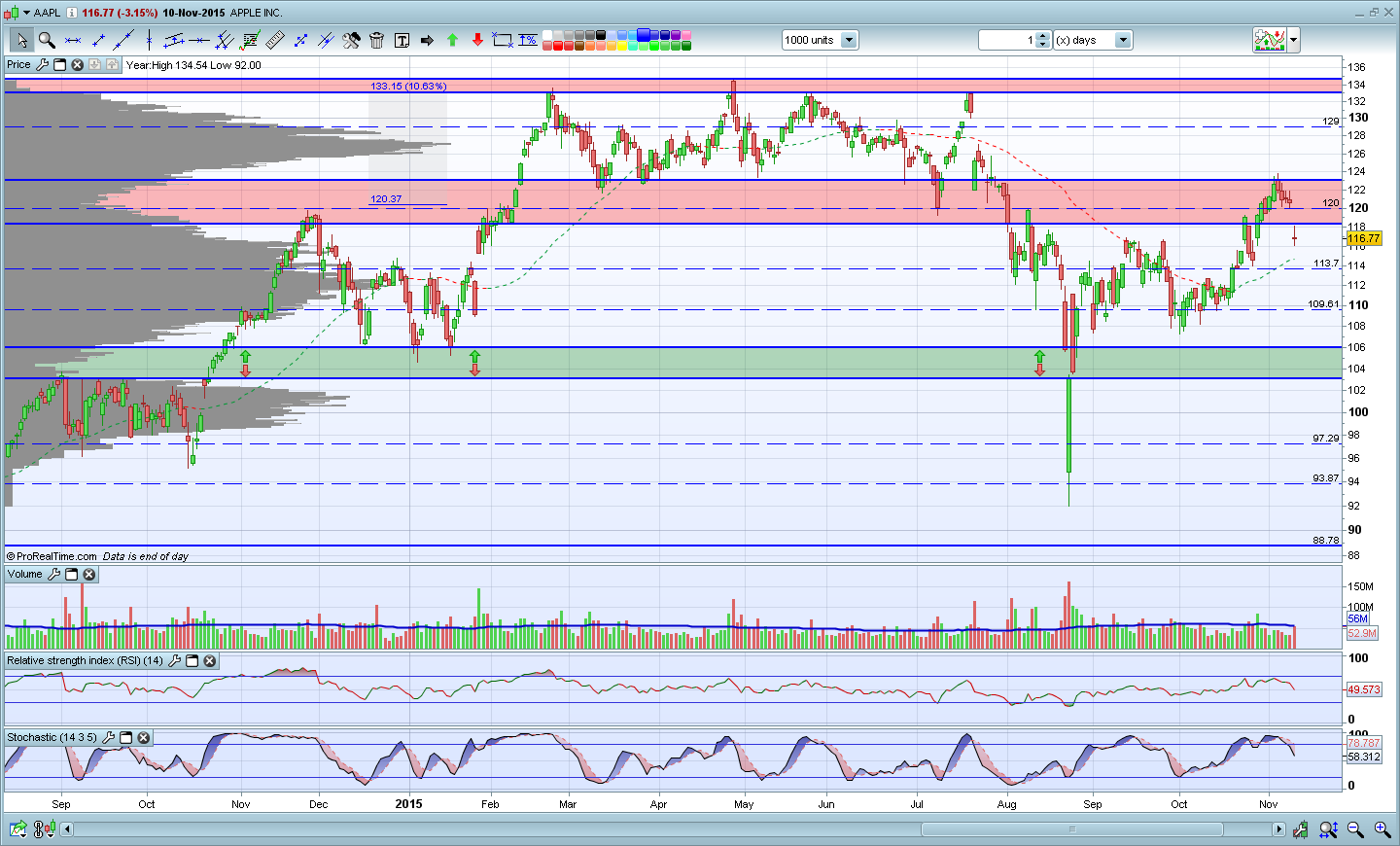Increase the timeframe number with stepper arrows
Image resolution: width=1400 pixels, height=846 pixels.
[x=1043, y=36]
